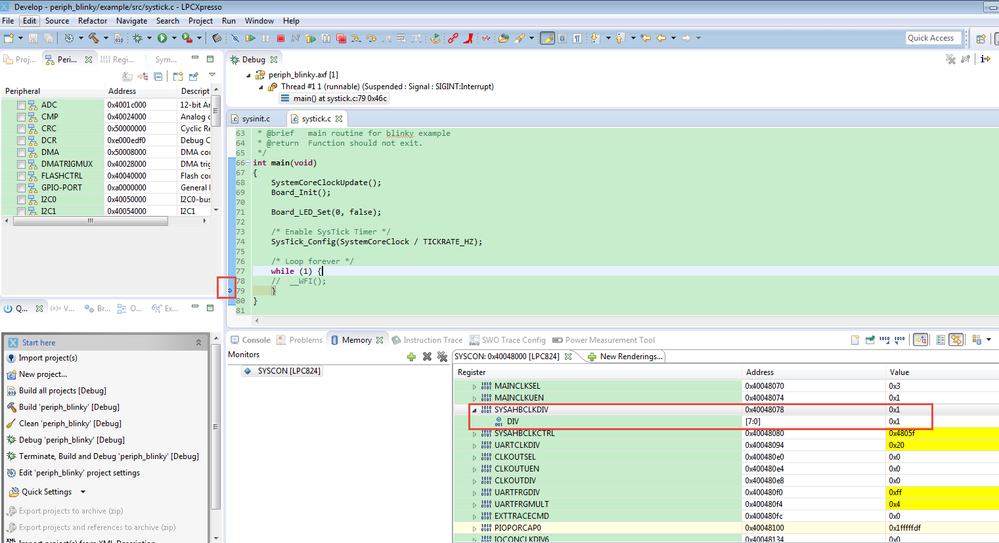Switch to the Instruction Trace tab
999x543 pixels.
tap(427, 340)
